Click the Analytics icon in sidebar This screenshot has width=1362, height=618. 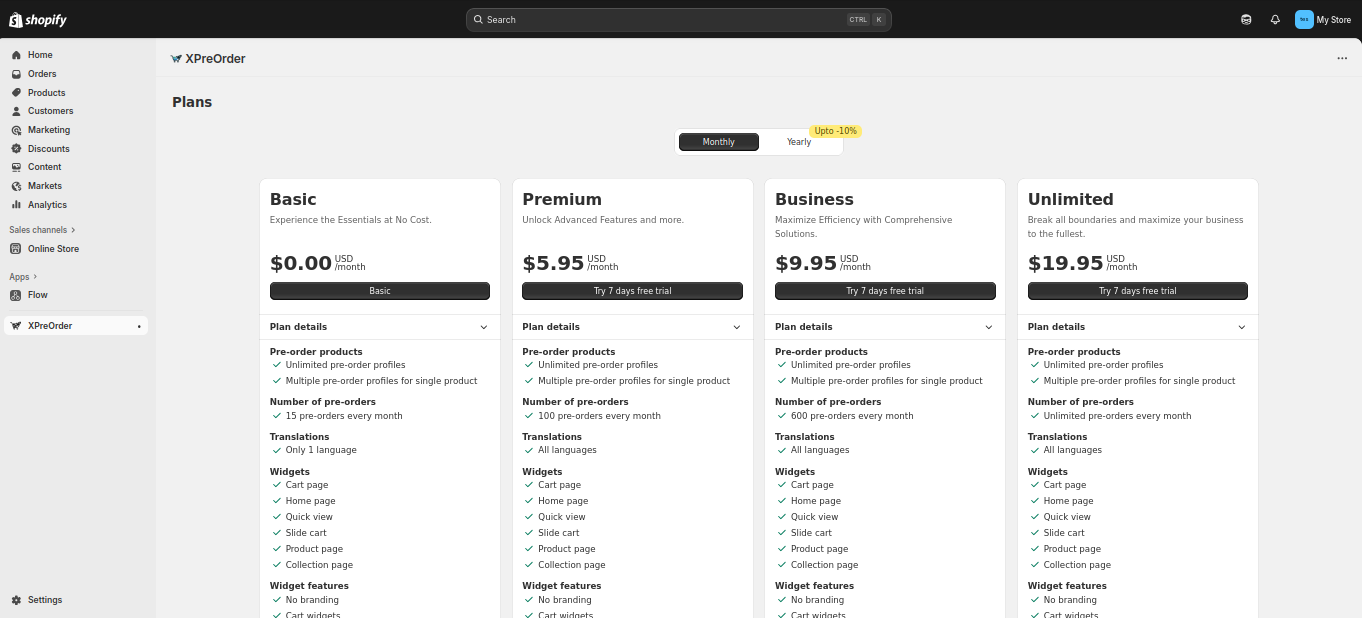point(16,205)
